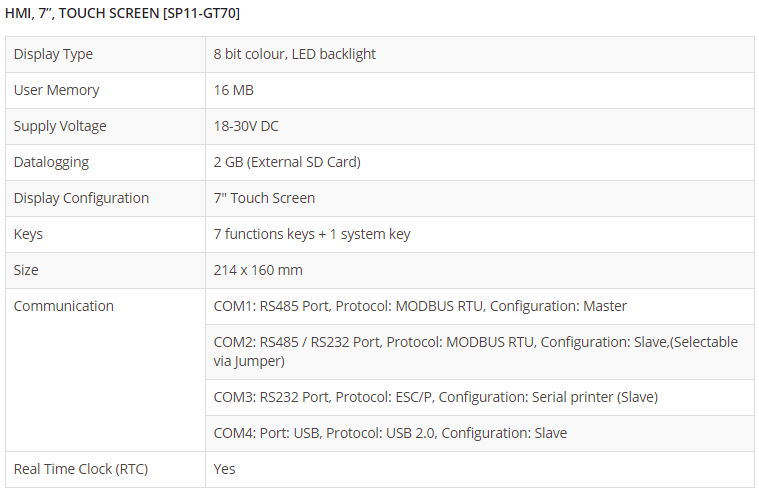Select the Supply Voltage label cell
This screenshot has width=759, height=495.
click(60, 126)
